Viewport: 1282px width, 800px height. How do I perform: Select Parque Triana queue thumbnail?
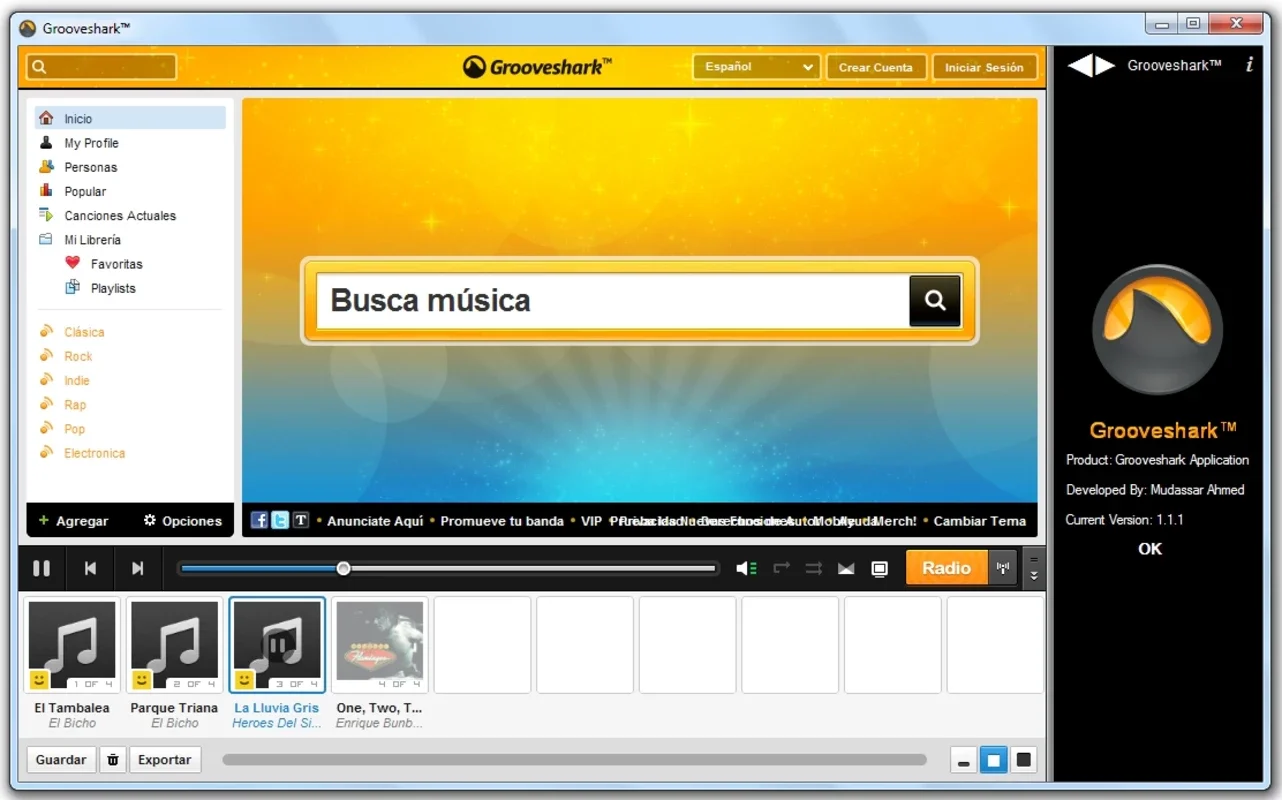(175, 645)
